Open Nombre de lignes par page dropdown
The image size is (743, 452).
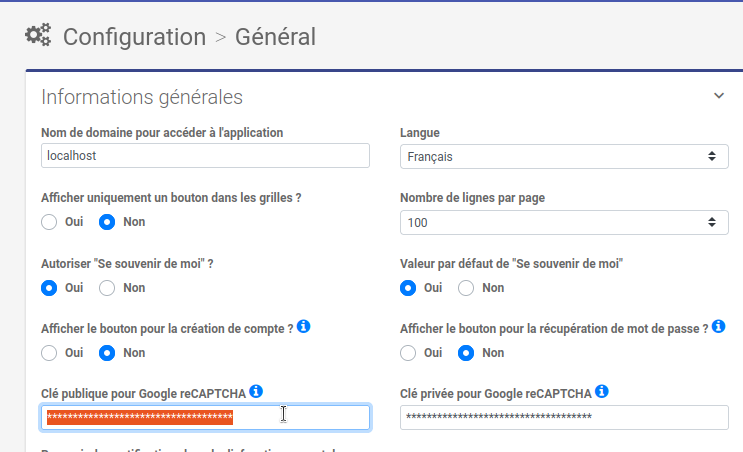(x=564, y=222)
